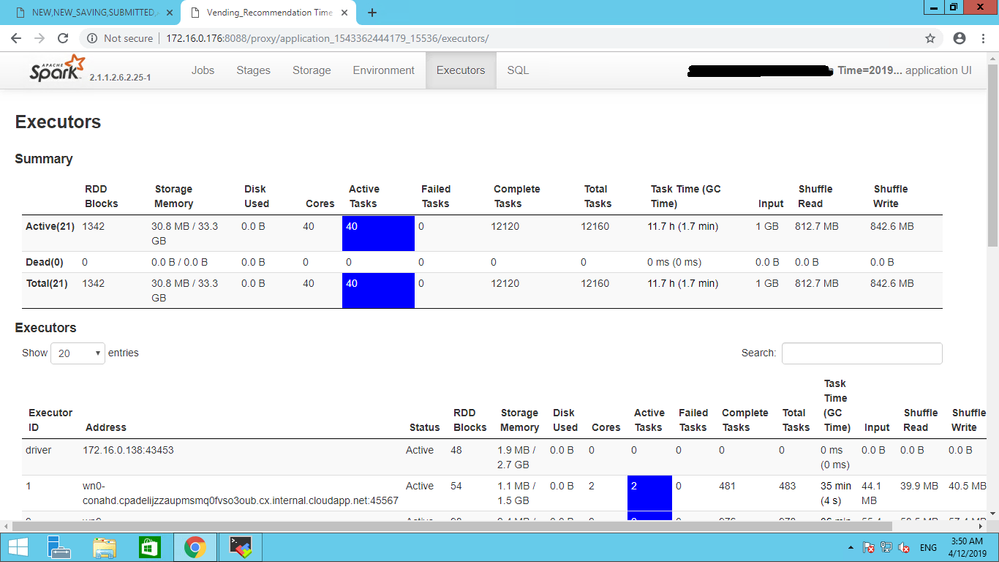The height and width of the screenshot is (562, 999).
Task: Reload the page with the refresh icon
Action: point(63,38)
